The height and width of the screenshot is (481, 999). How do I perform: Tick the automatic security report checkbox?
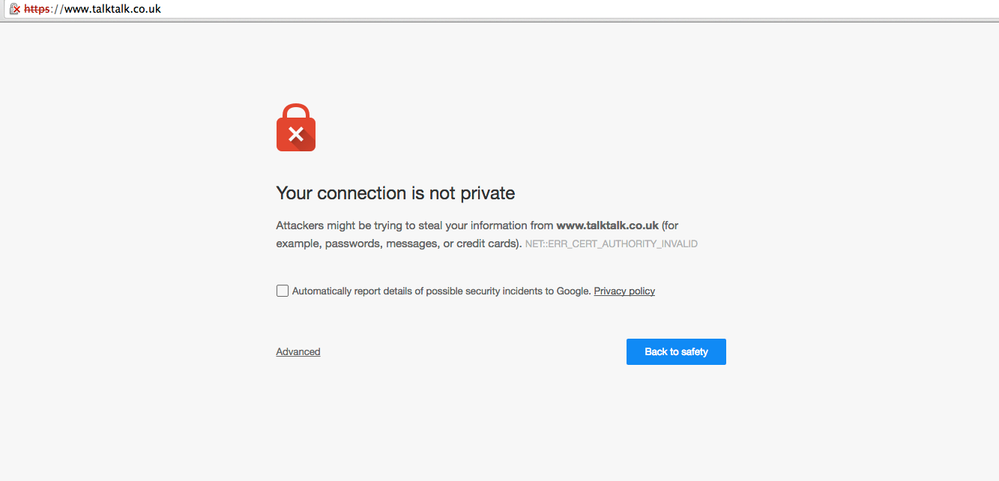pyautogui.click(x=282, y=291)
